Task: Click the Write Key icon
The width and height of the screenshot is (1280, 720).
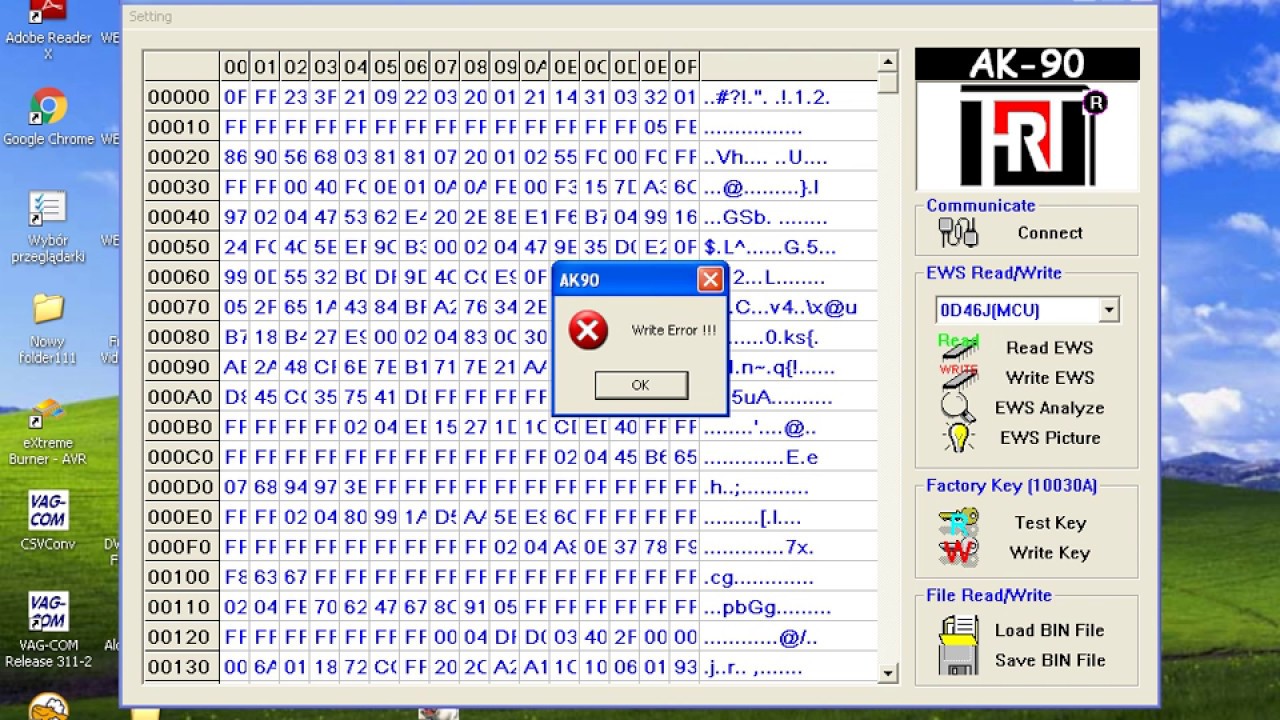Action: tap(958, 552)
